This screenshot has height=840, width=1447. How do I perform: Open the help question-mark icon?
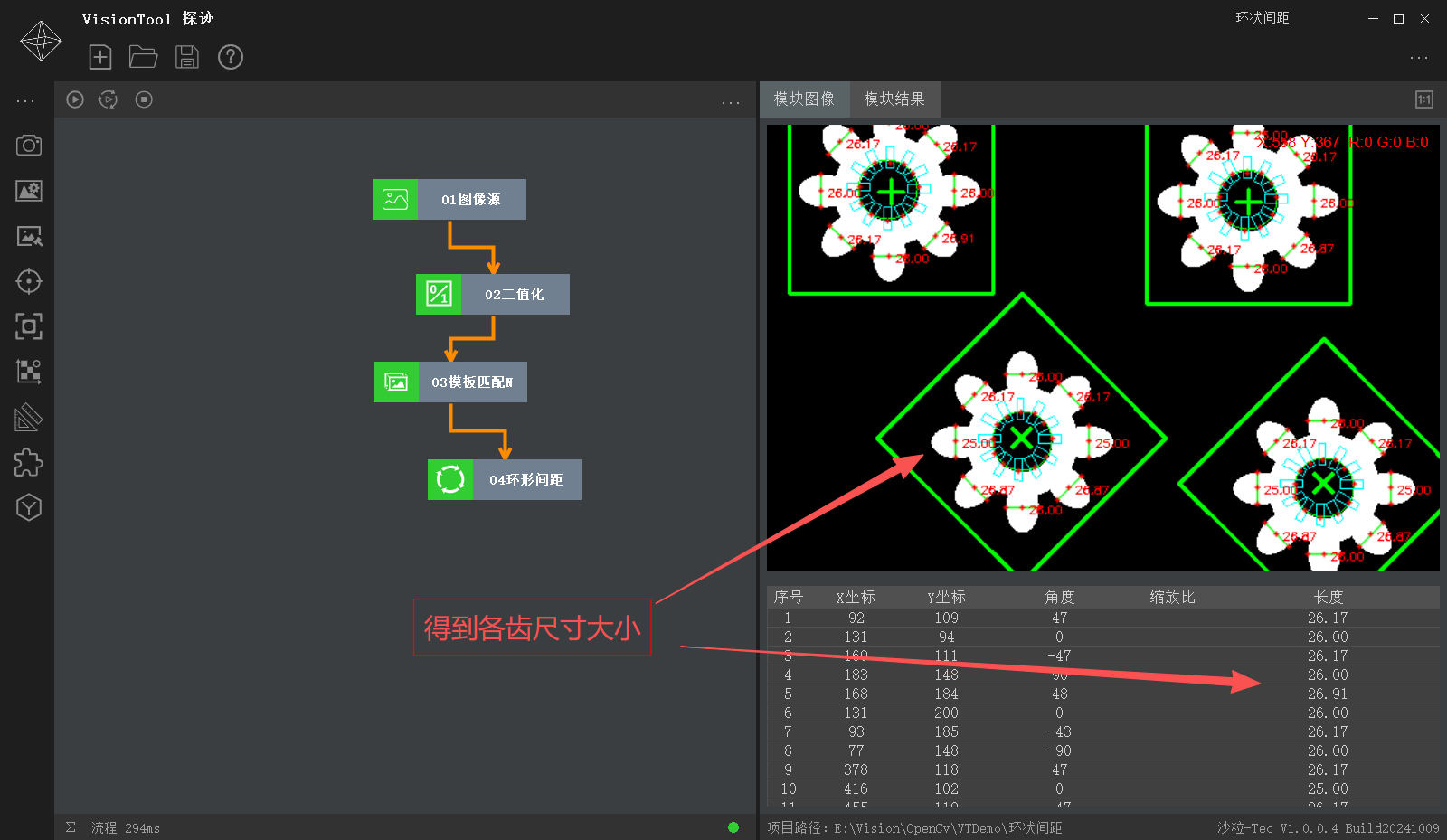231,57
